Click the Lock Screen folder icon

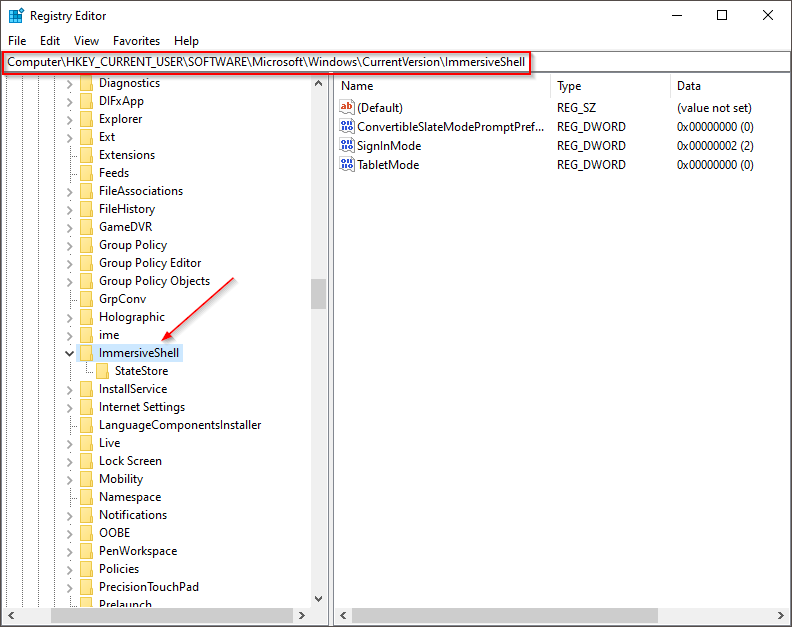point(86,461)
